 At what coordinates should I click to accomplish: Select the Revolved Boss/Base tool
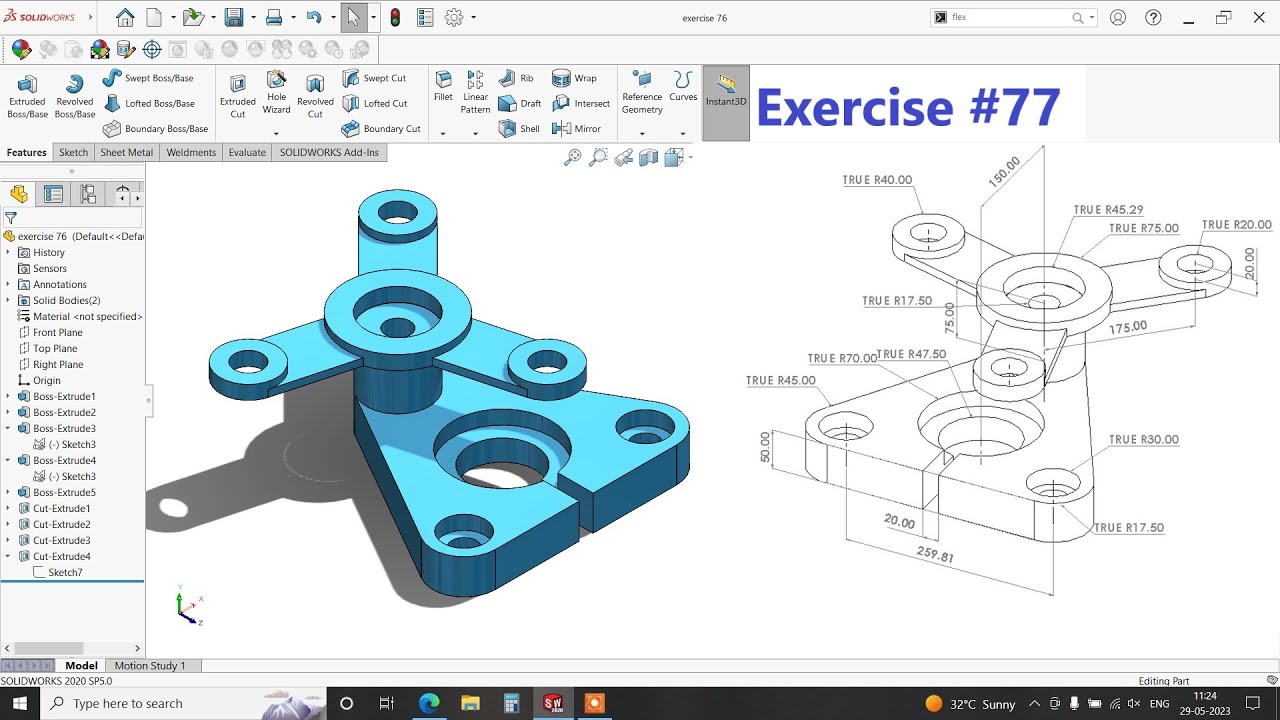pyautogui.click(x=74, y=96)
